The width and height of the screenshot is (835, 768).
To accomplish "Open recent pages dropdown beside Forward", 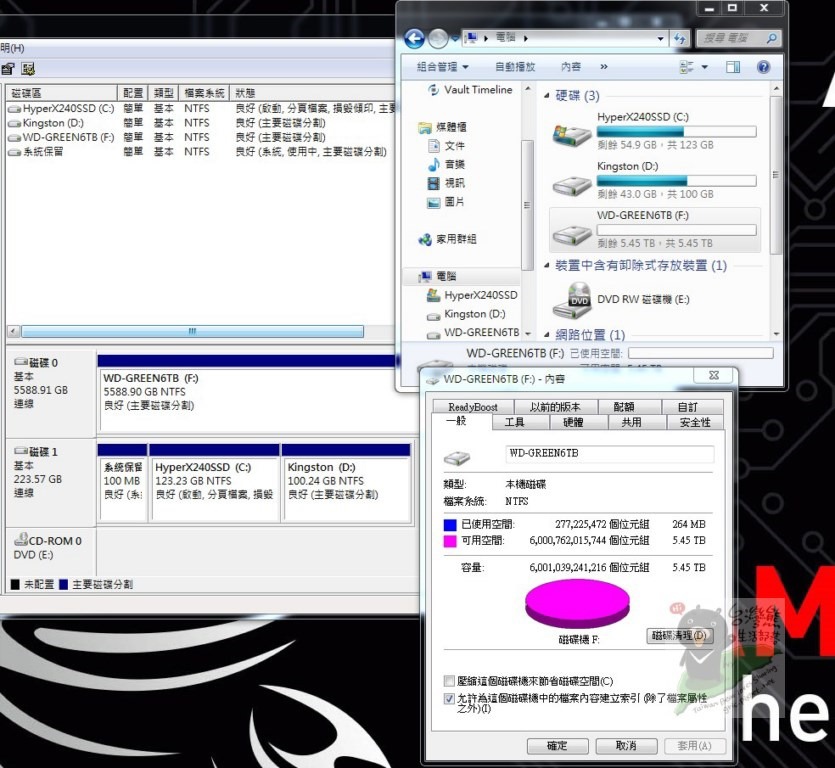I will 454,38.
